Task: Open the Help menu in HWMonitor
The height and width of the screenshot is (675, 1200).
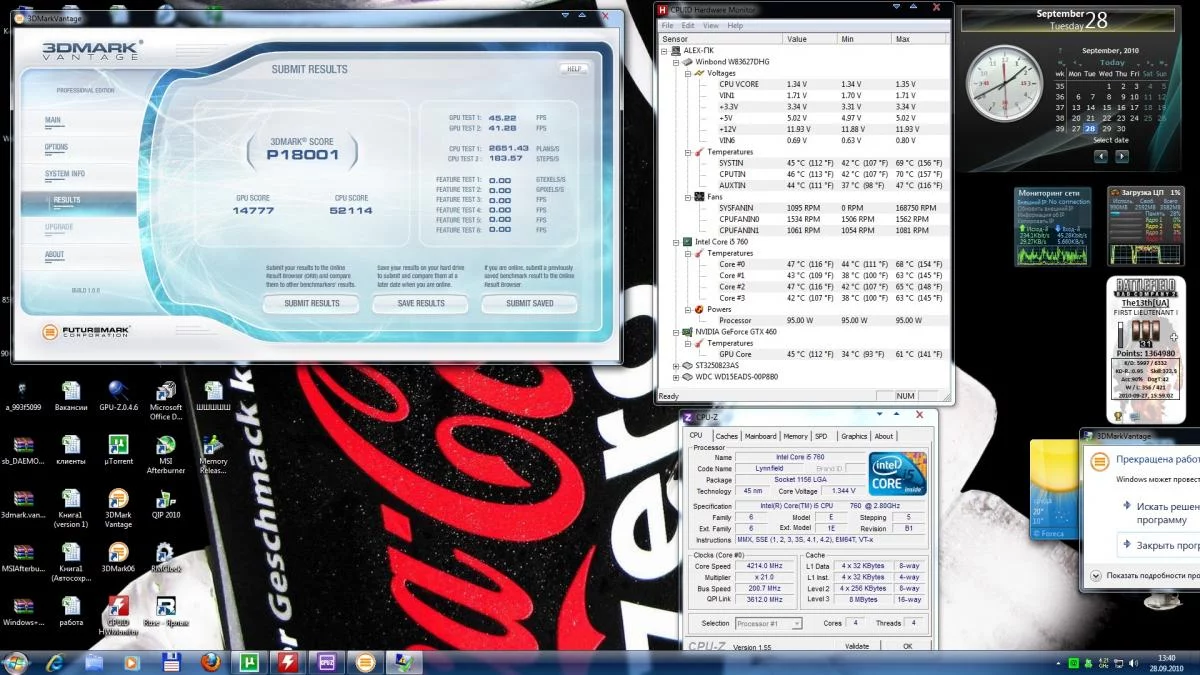Action: point(733,25)
